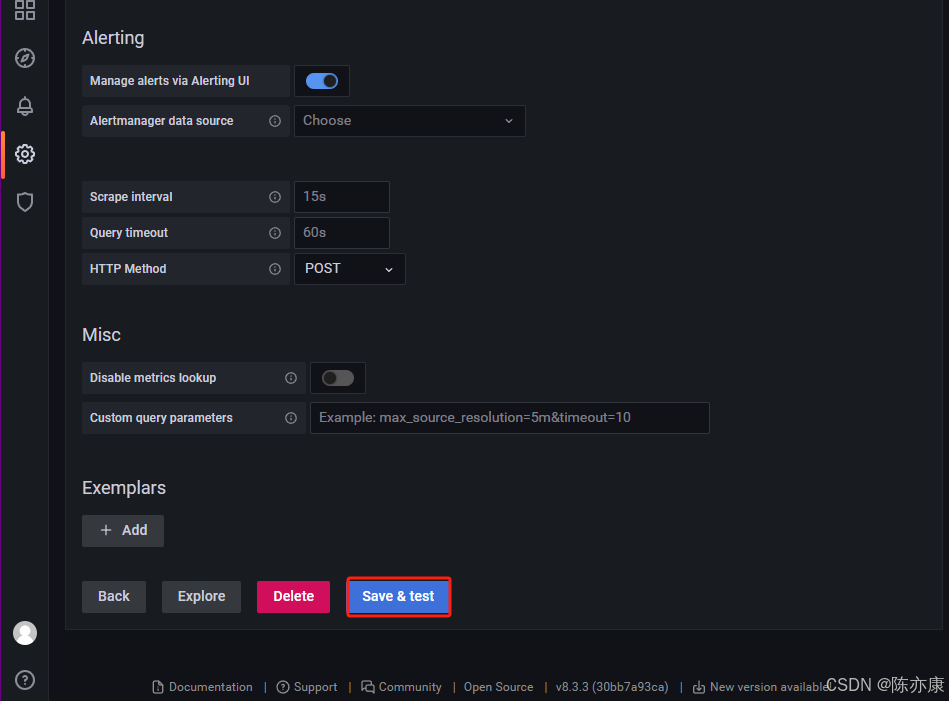The width and height of the screenshot is (949, 701).
Task: Open the Alertmanager data source Choose dropdown
Action: point(410,121)
